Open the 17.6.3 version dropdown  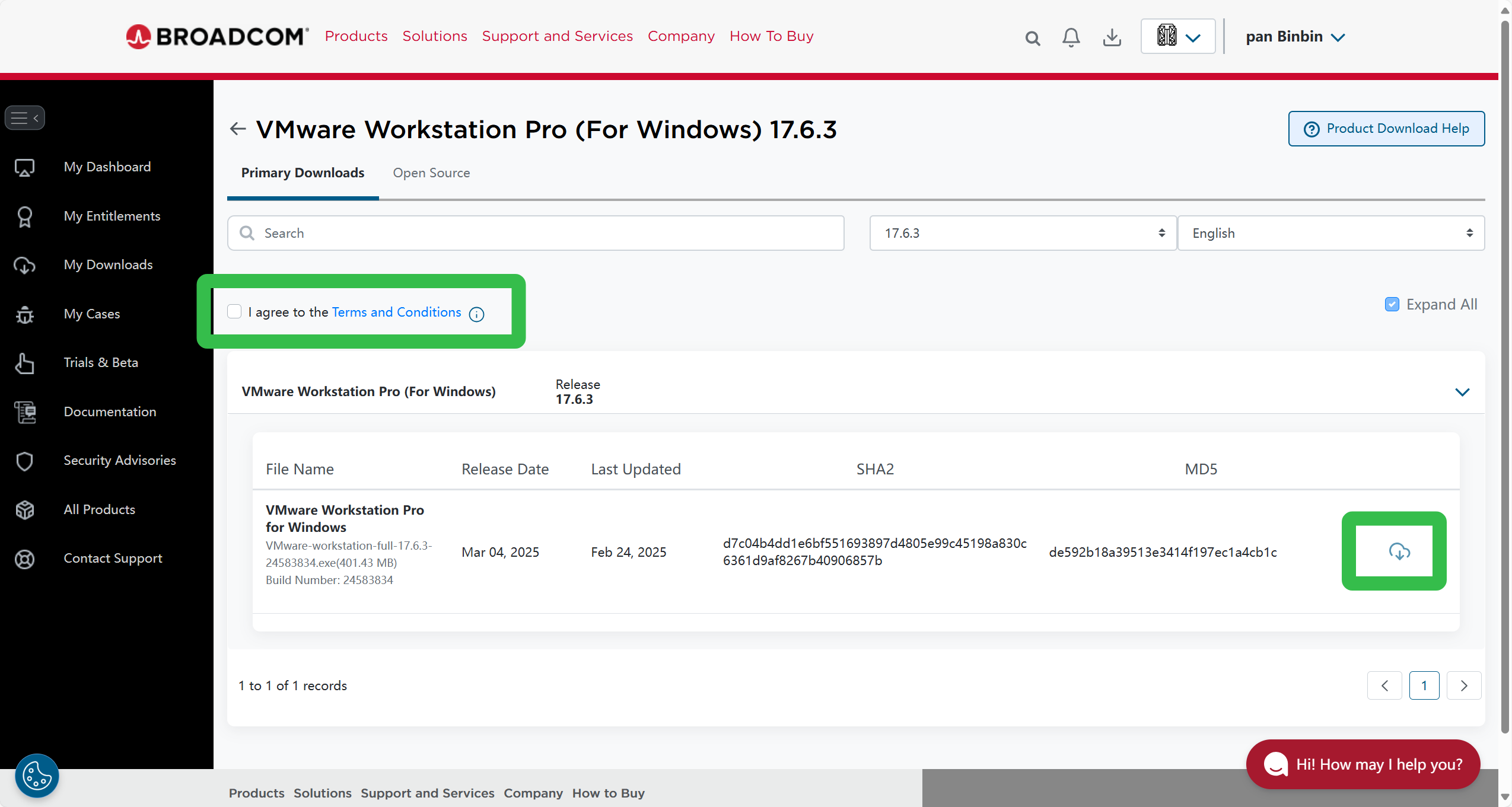tap(1023, 233)
